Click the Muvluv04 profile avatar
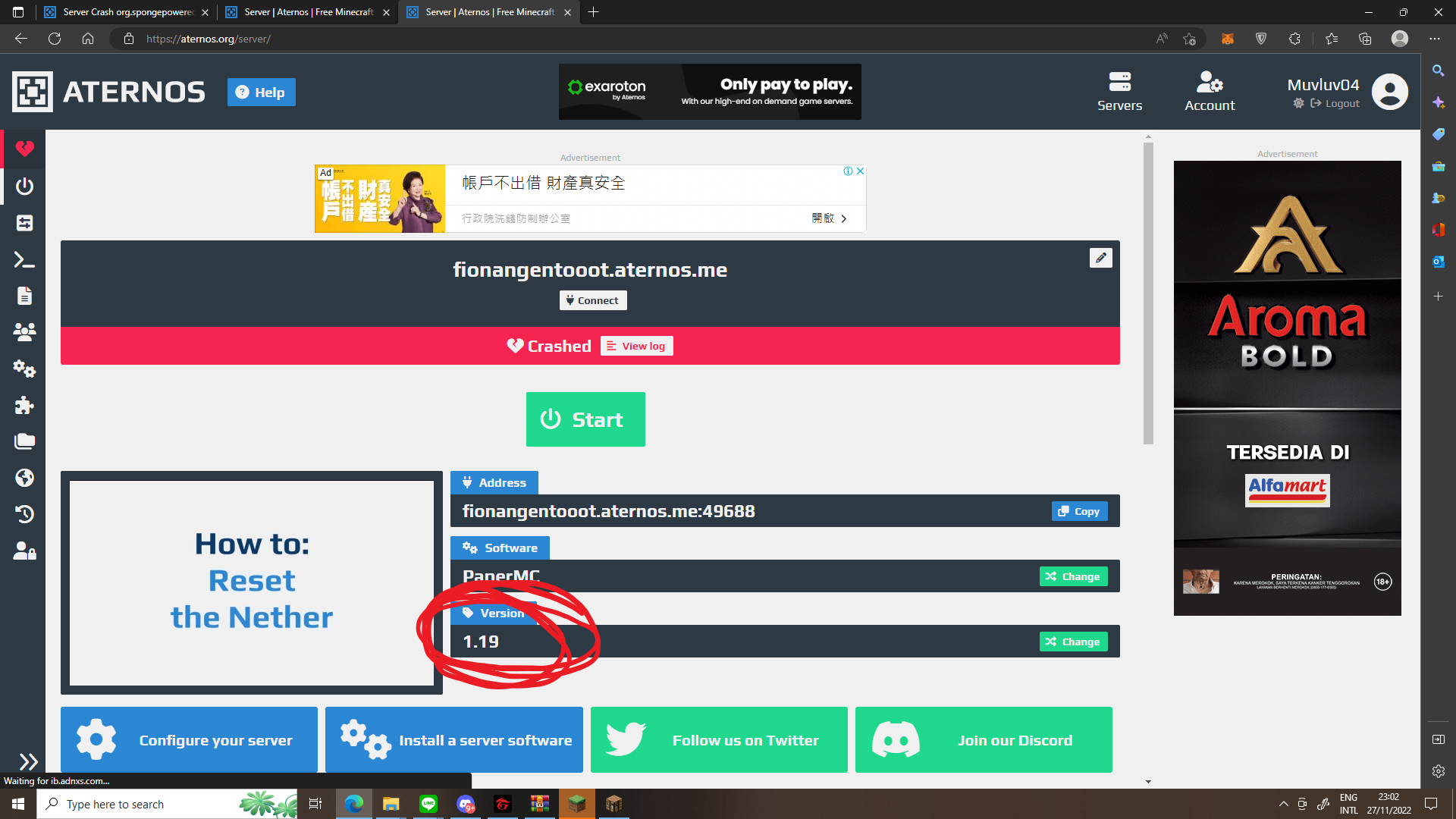The width and height of the screenshot is (1456, 819). coord(1389,92)
